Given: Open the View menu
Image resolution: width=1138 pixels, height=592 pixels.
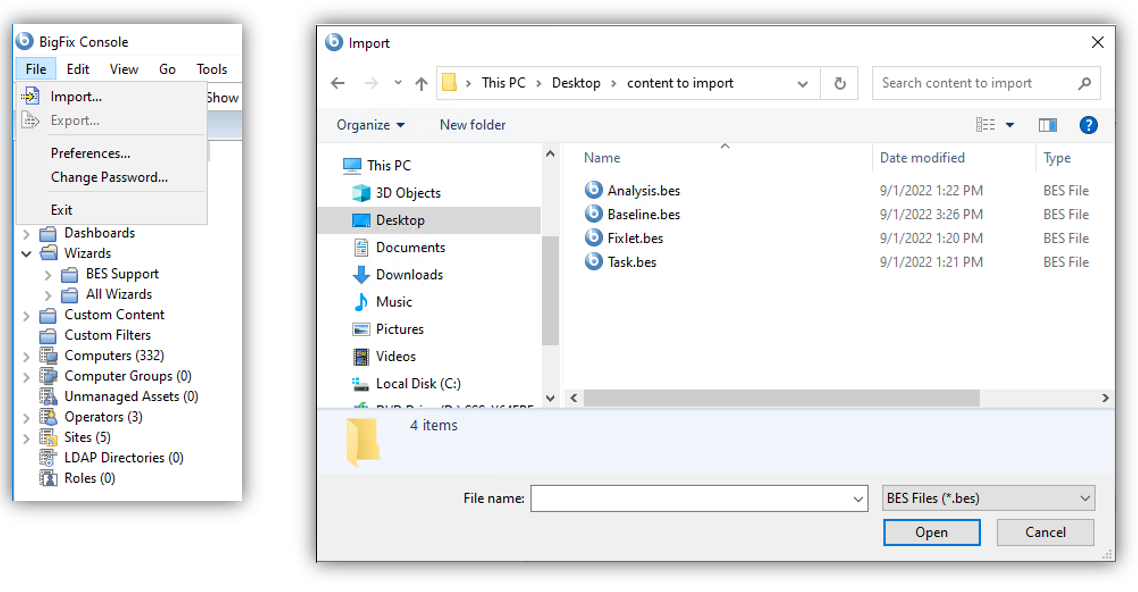Looking at the screenshot, I should click(x=123, y=69).
